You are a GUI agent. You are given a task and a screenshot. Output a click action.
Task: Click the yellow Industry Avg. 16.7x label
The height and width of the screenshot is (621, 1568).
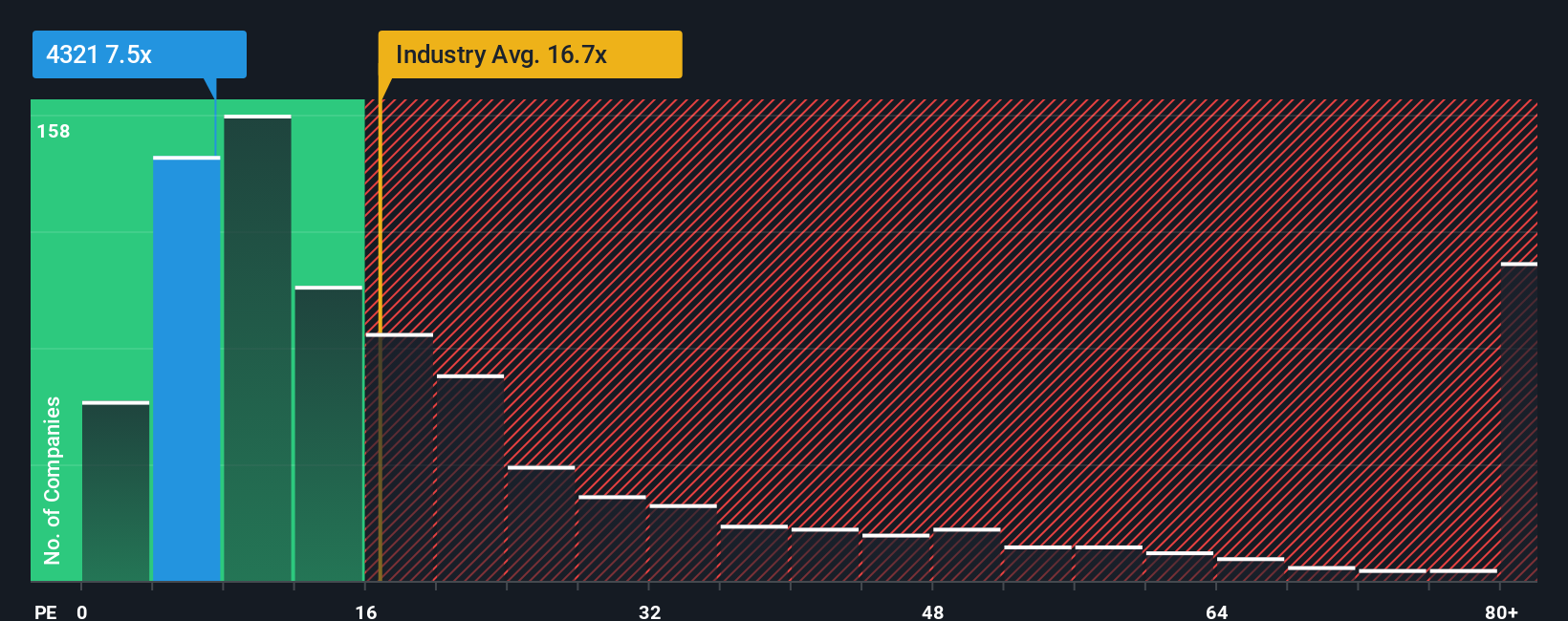[530, 54]
